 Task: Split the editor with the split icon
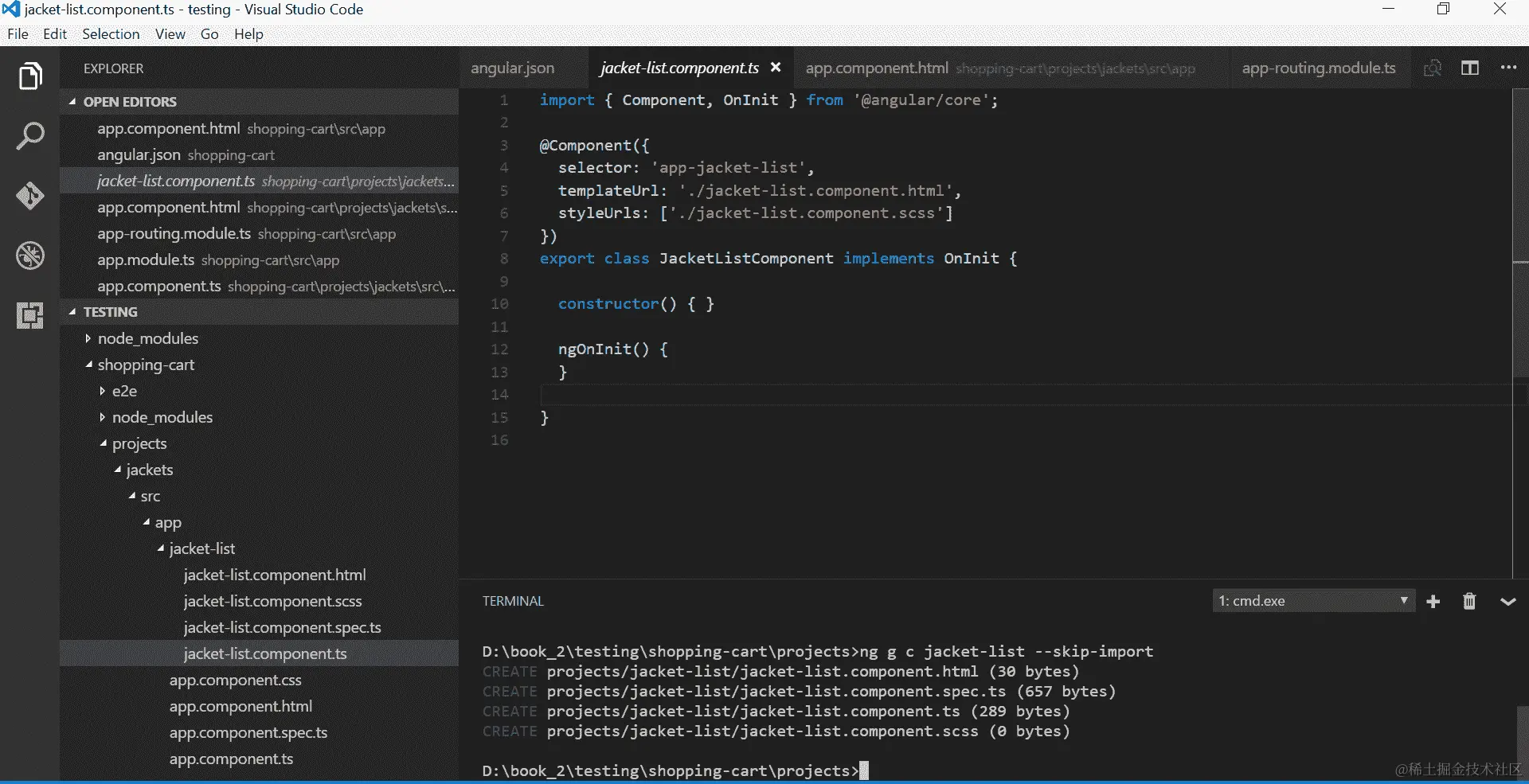[1470, 68]
